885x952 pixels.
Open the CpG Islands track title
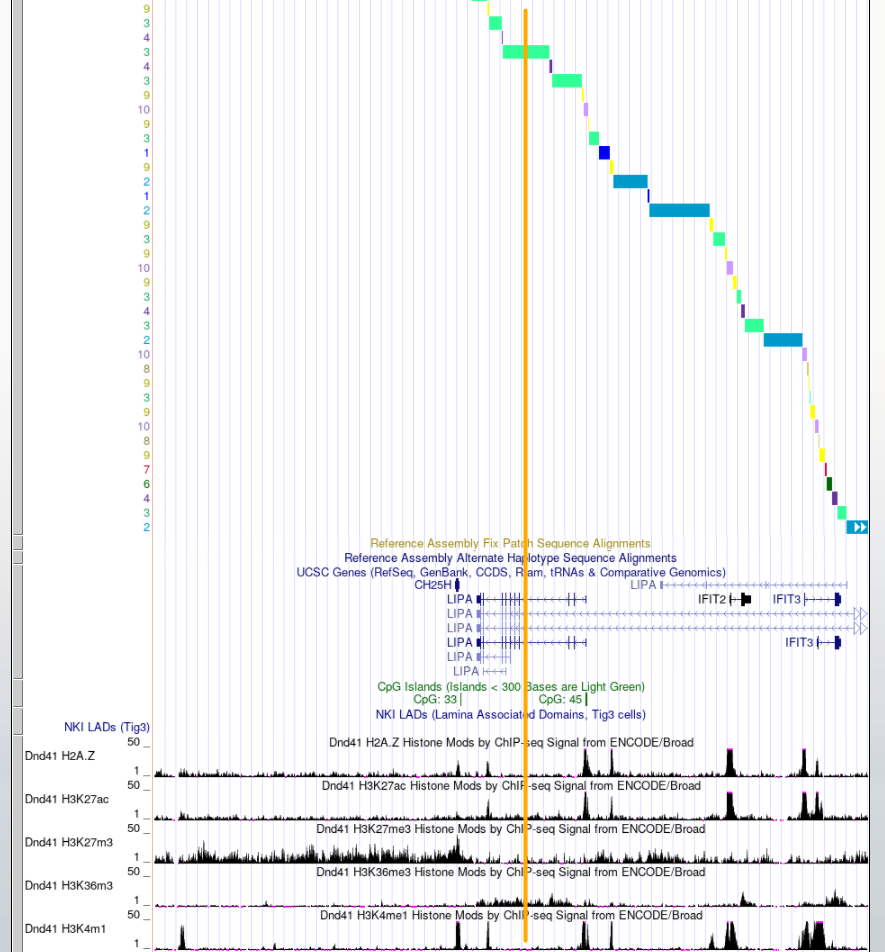point(511,687)
